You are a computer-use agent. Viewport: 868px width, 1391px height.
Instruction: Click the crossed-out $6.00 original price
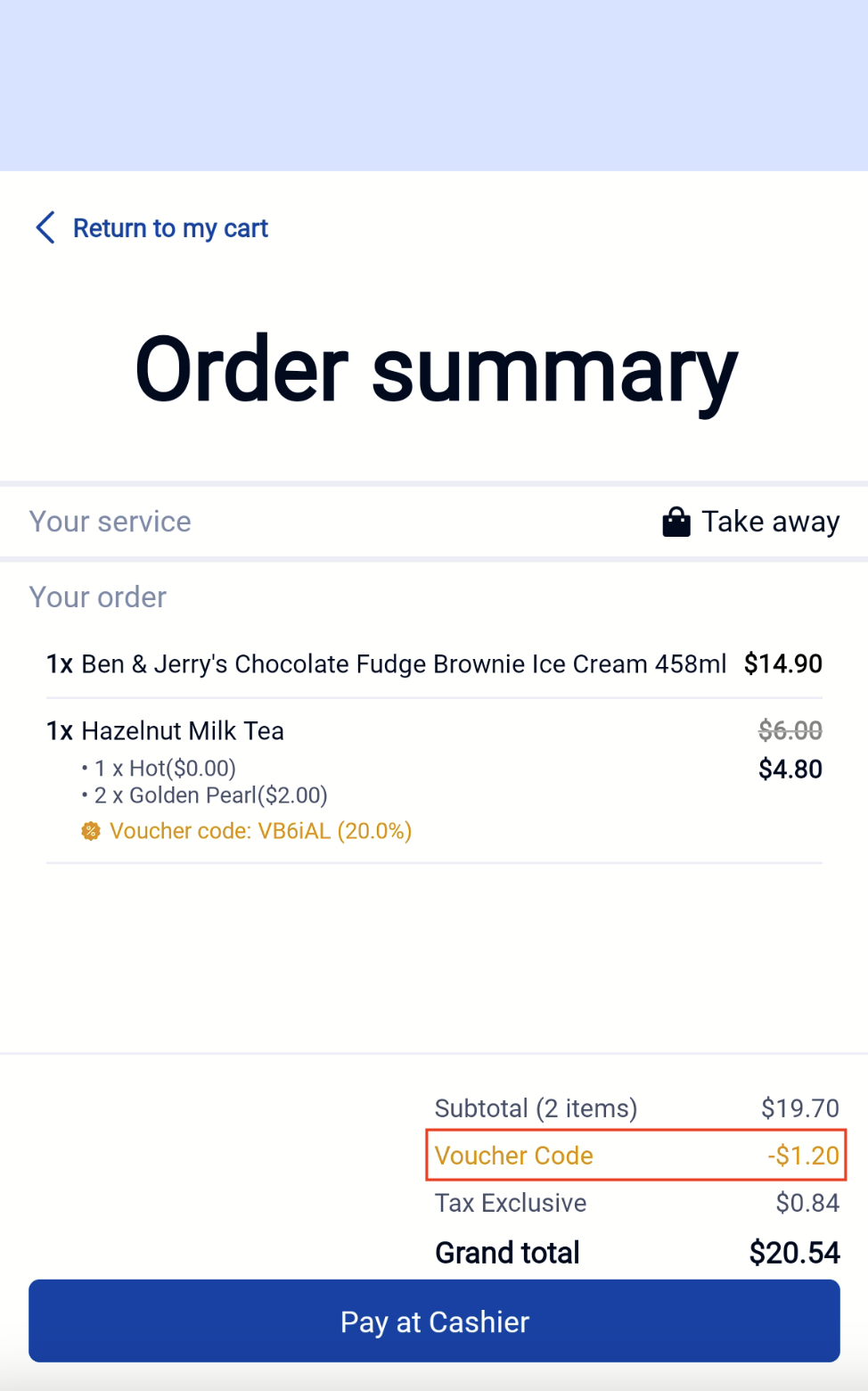[x=790, y=731]
